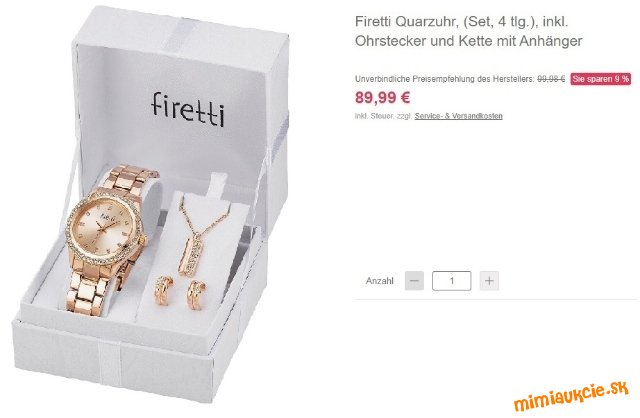Open the Service- & Versandkosten link
640x418 pixels.
[458, 116]
